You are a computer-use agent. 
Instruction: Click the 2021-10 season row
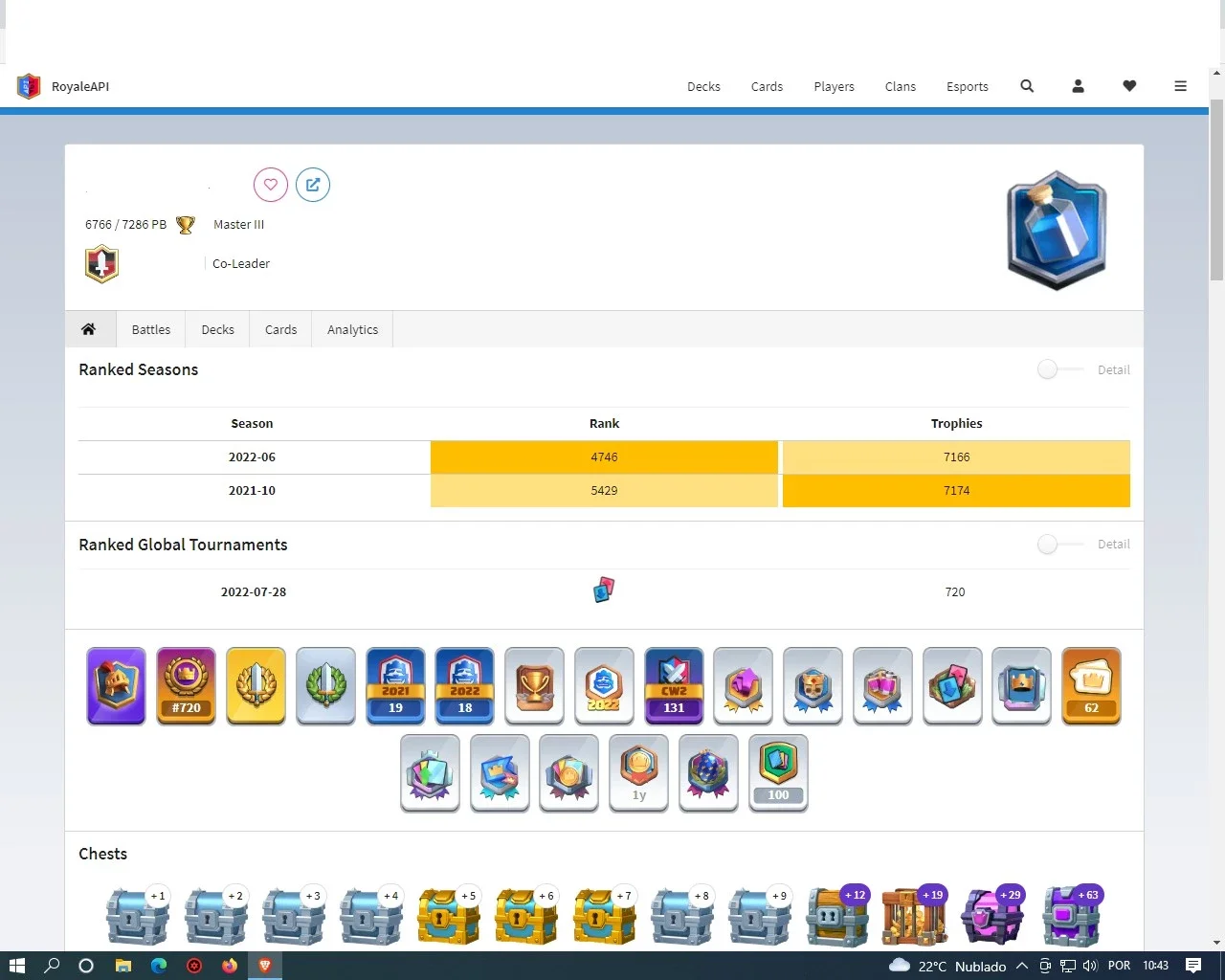point(604,491)
